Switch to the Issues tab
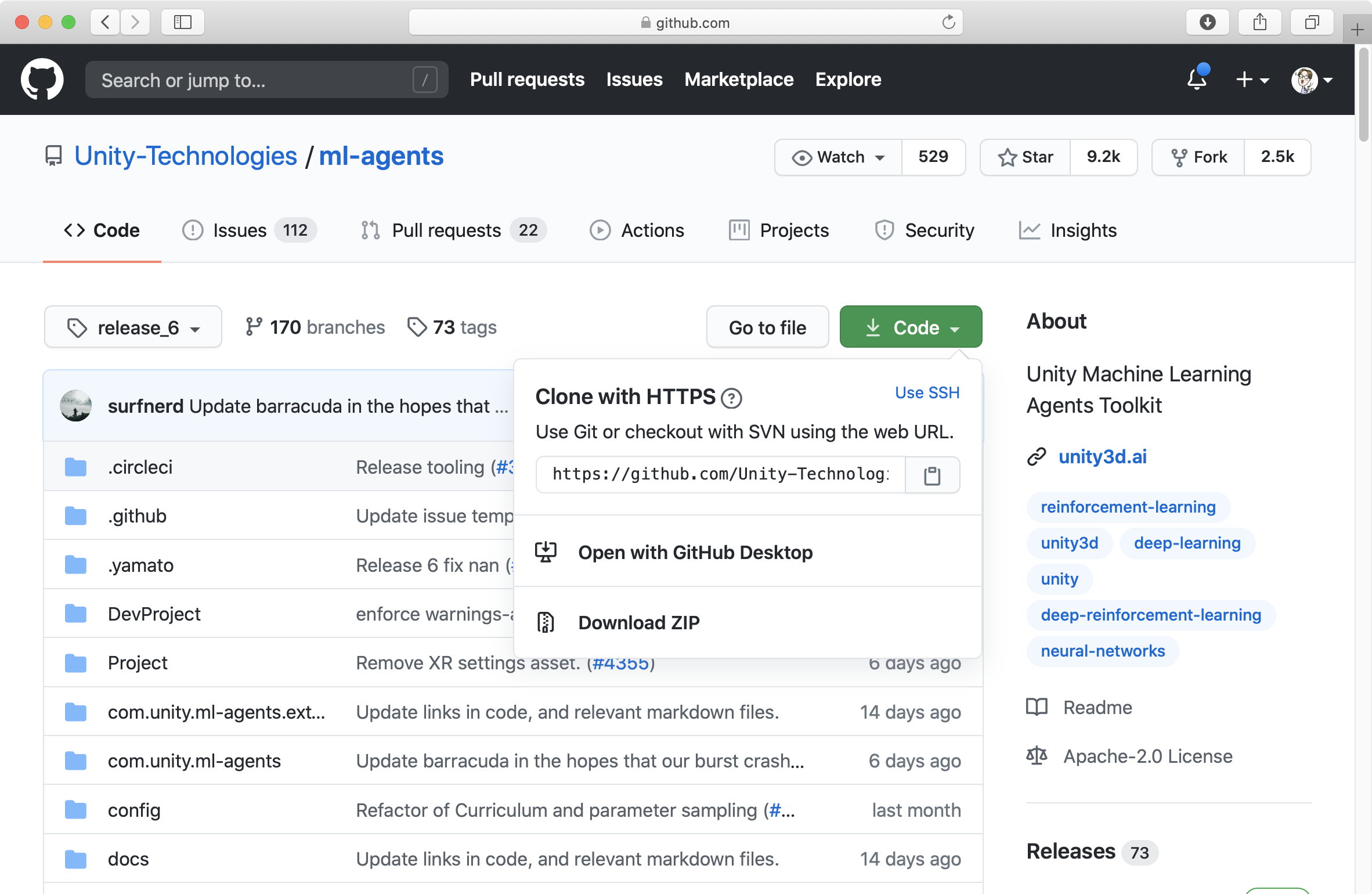Viewport: 1372px width, 894px height. (249, 230)
